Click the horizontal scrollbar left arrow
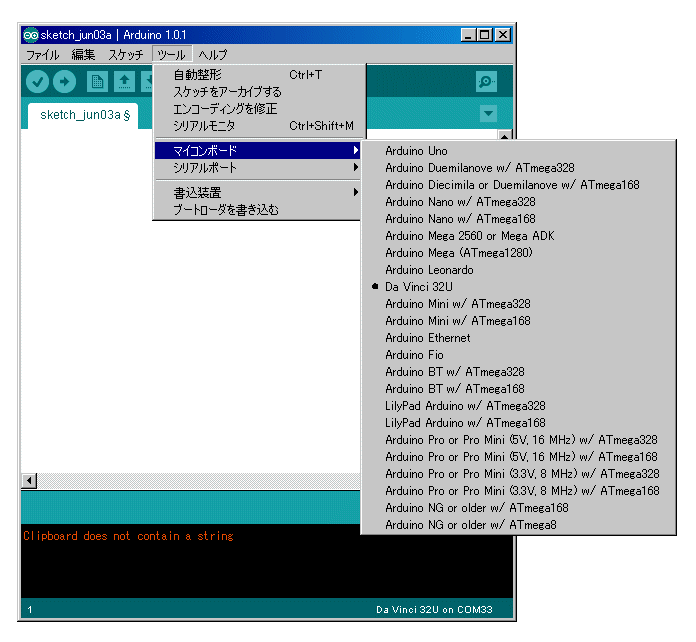Image resolution: width=696 pixels, height=642 pixels. click(x=29, y=480)
